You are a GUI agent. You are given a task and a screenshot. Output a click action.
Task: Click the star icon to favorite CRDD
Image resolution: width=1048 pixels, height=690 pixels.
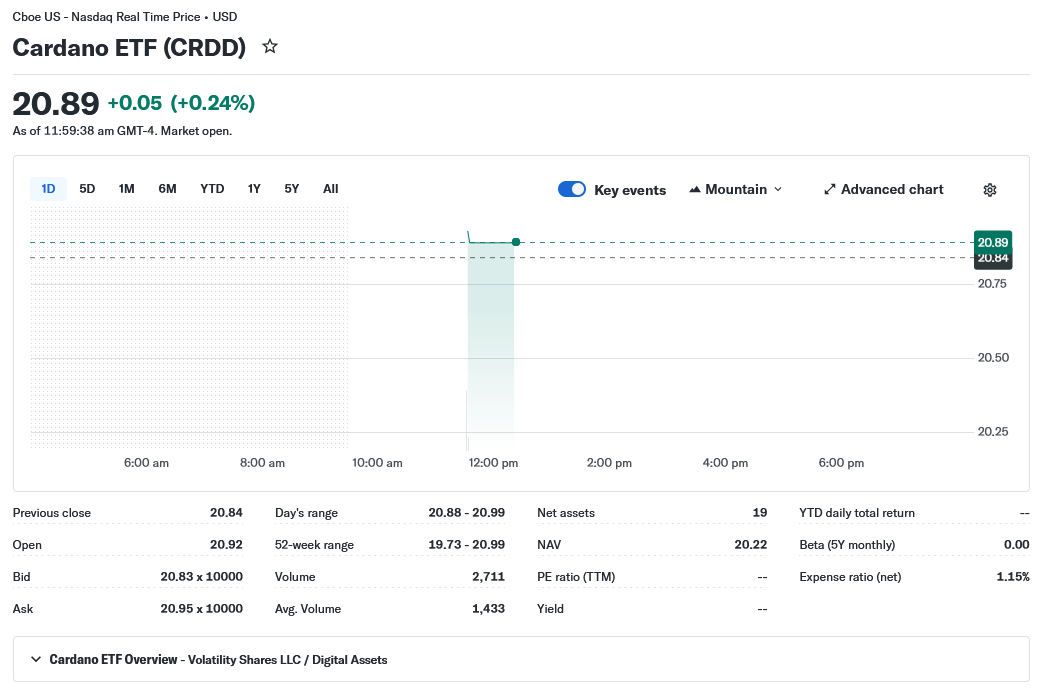pyautogui.click(x=269, y=46)
